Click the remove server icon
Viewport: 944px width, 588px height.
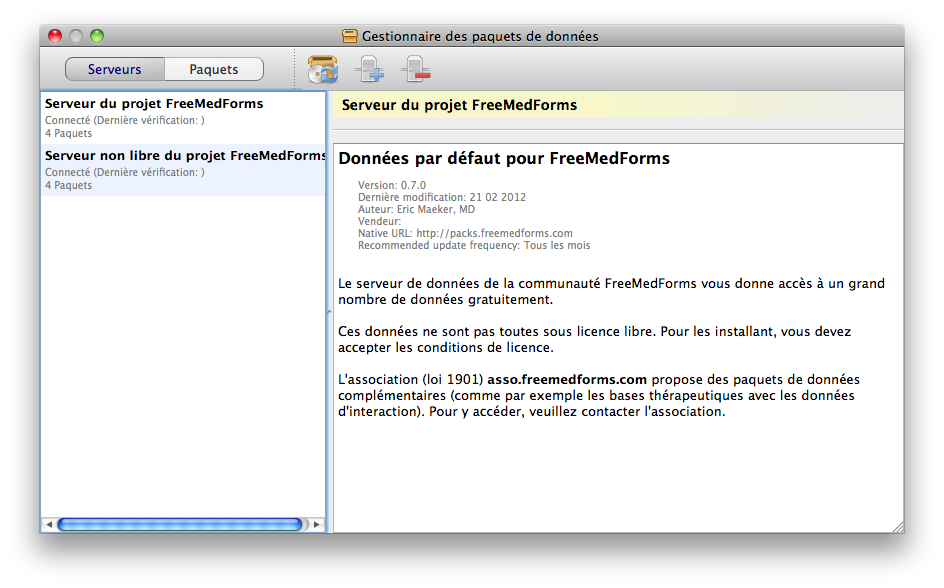(x=416, y=69)
